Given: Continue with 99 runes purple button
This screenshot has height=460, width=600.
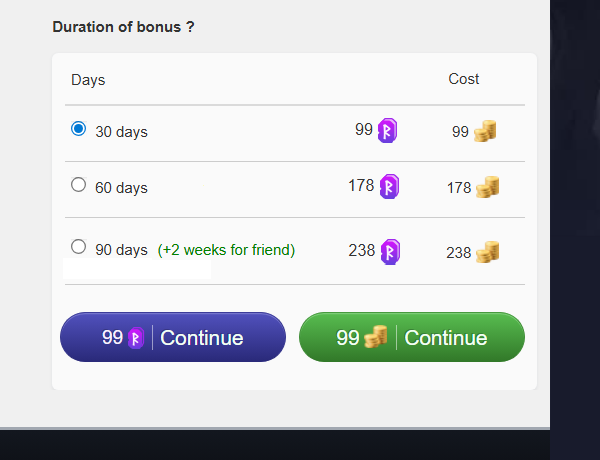Looking at the screenshot, I should click(173, 337).
